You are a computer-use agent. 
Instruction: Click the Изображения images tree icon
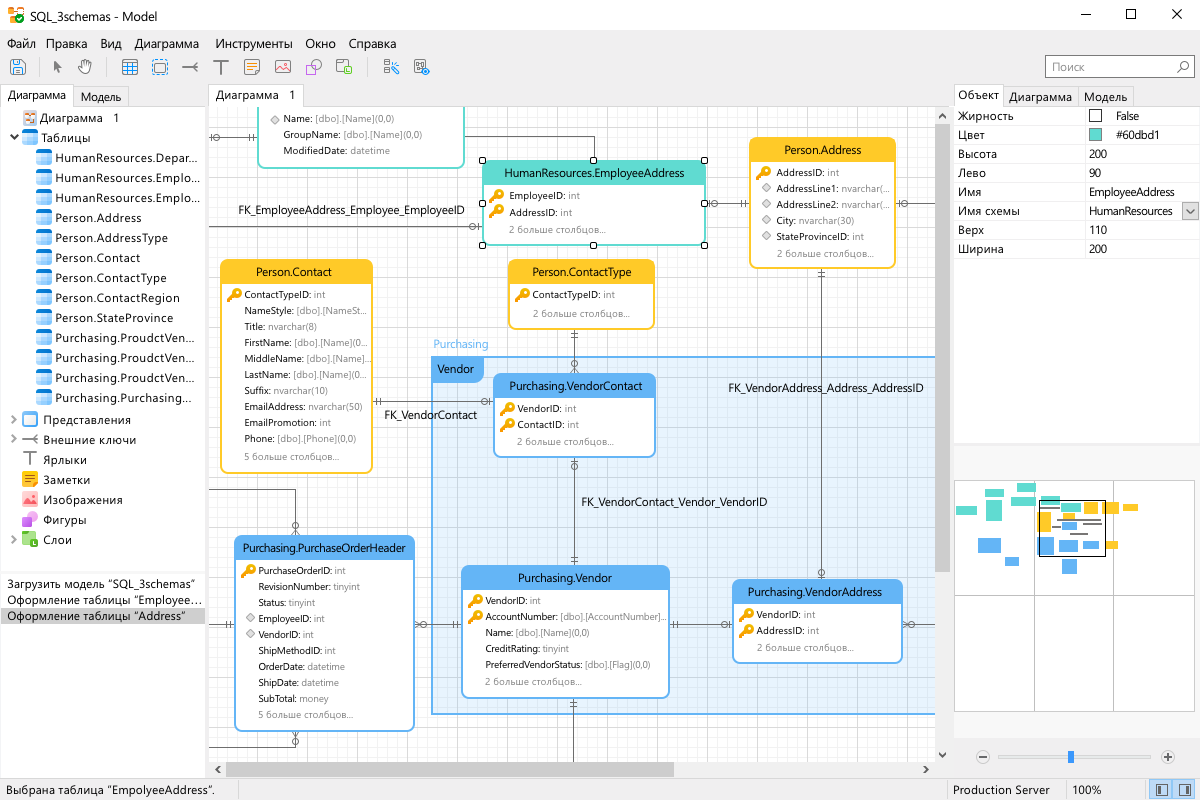click(29, 500)
